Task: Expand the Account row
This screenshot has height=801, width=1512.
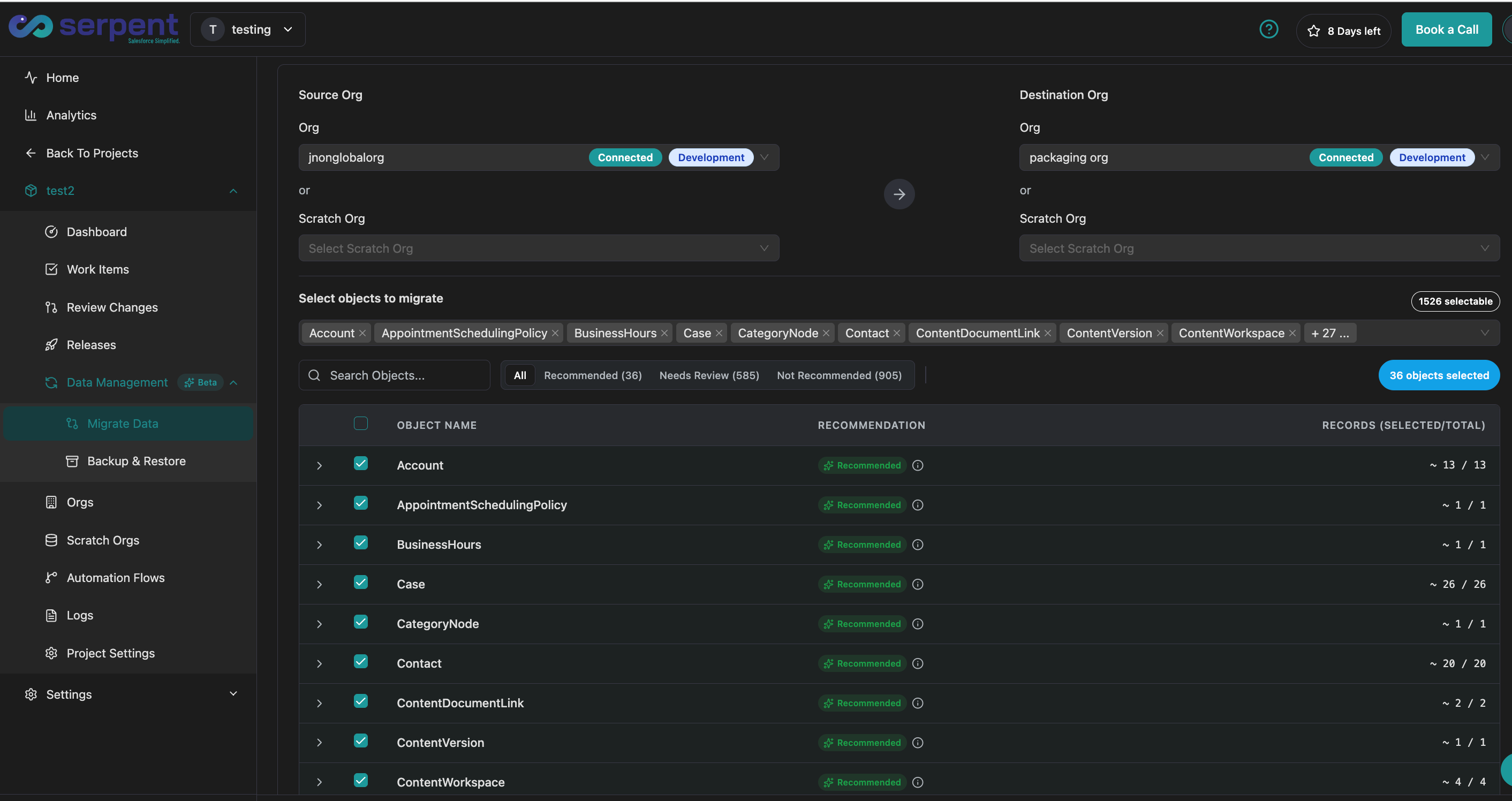Action: [319, 466]
